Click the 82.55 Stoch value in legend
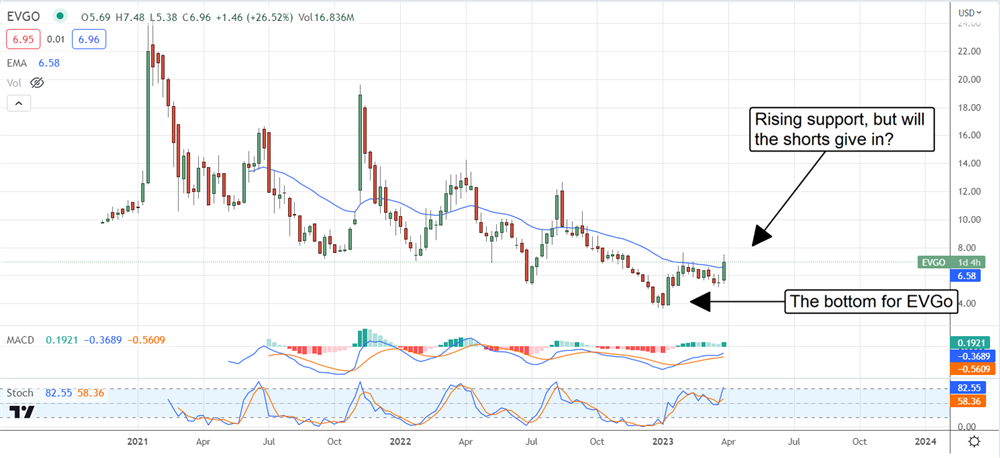Image resolution: width=1000 pixels, height=458 pixels. coord(58,394)
